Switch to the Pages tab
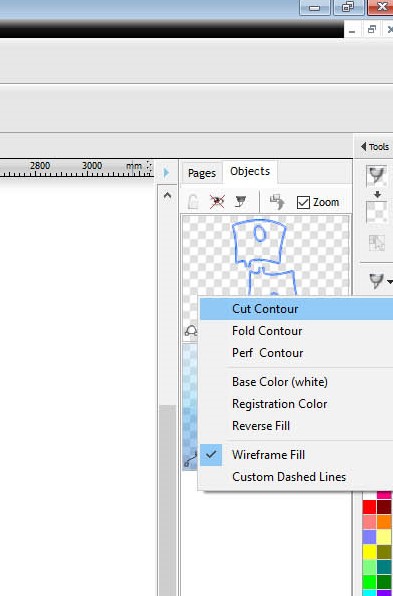 (202, 173)
